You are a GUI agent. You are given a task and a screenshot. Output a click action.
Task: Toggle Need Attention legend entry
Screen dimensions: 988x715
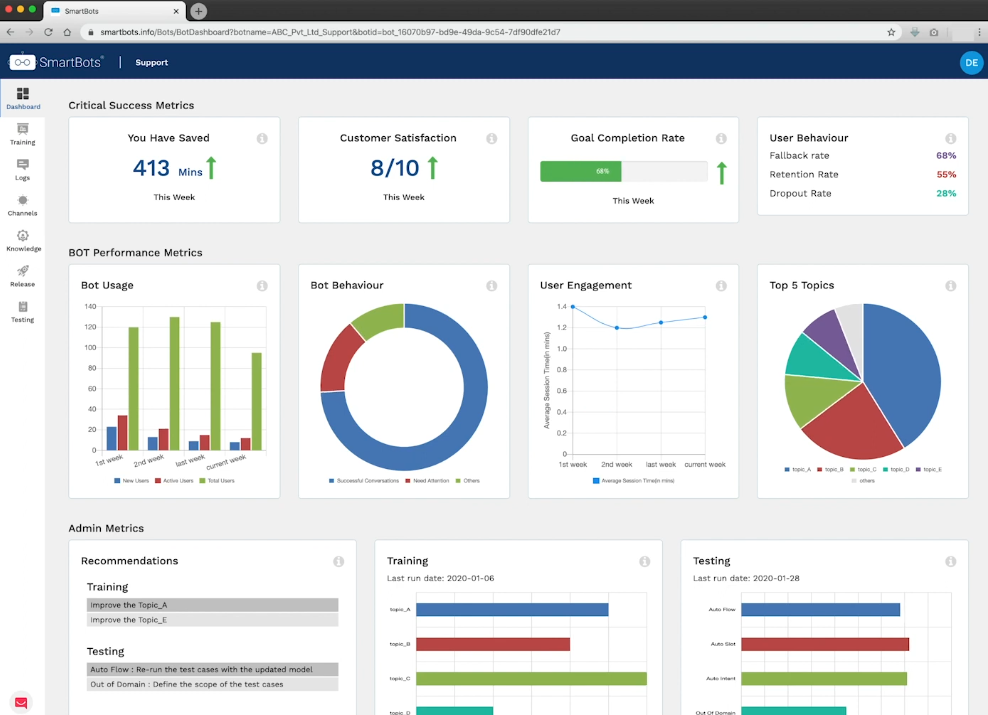point(427,481)
